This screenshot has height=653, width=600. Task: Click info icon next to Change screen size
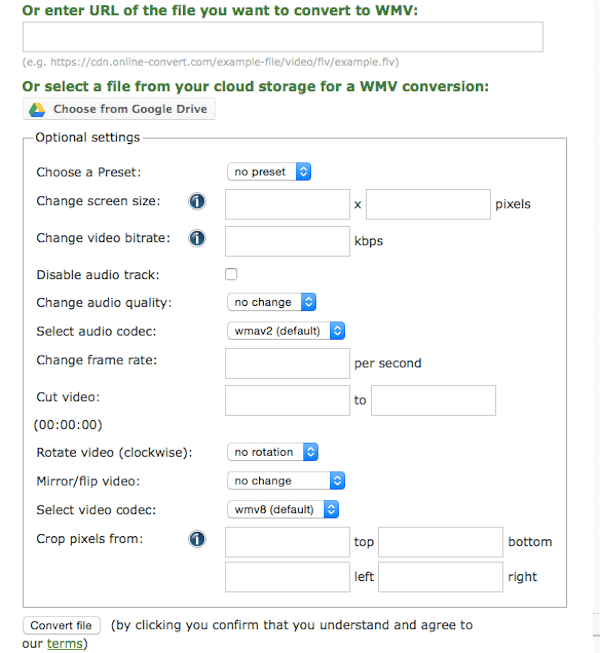pos(197,202)
